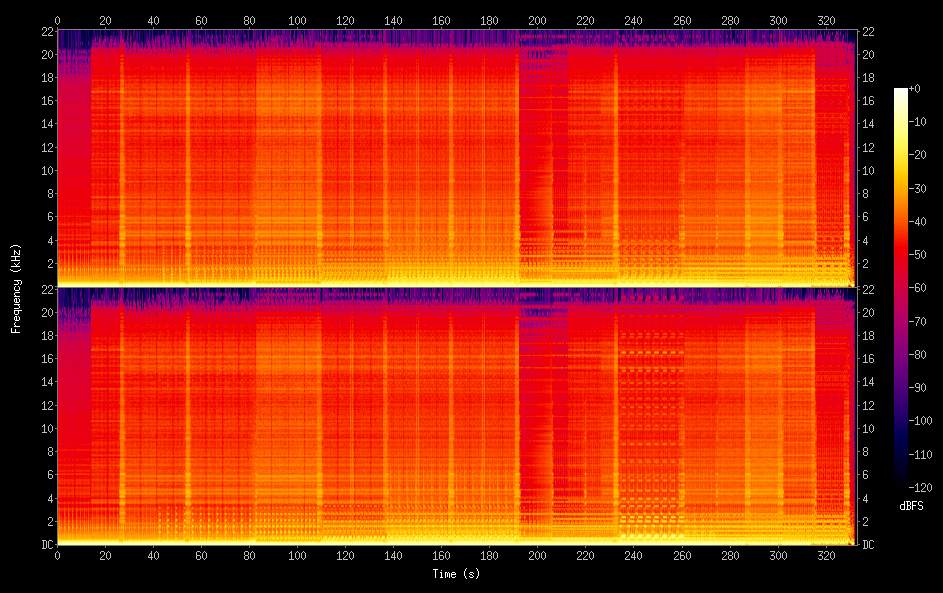Click the "Frequency (kHz)" axis label
943x593 pixels.
tap(16, 287)
